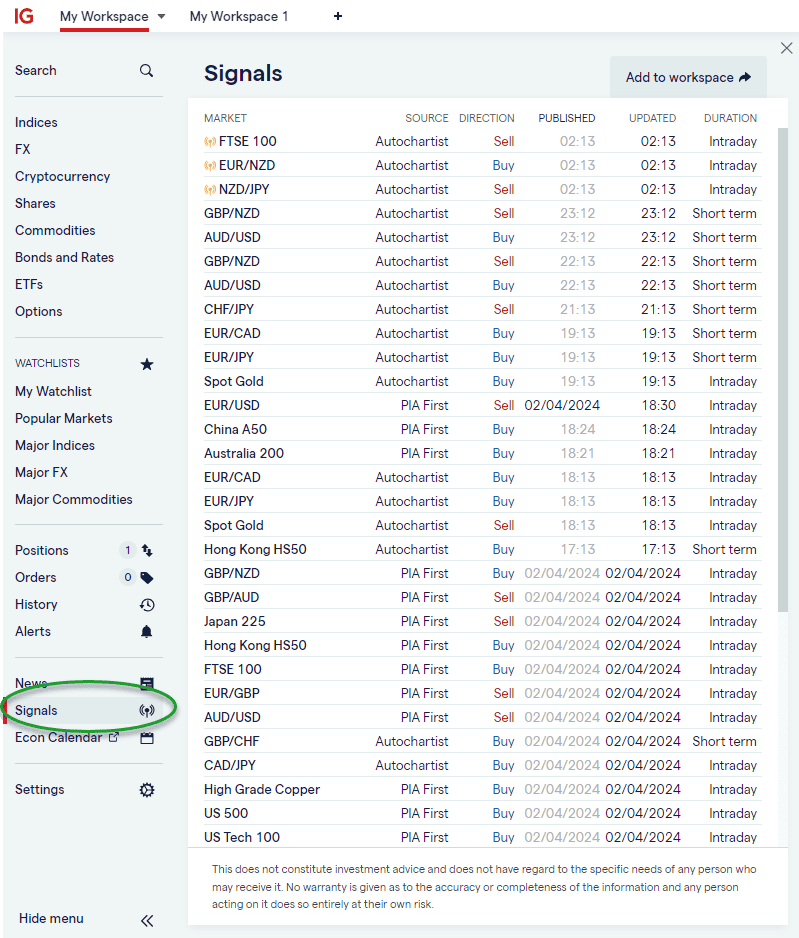Viewport: 799px width, 938px height.
Task: Click the Alerts bell icon
Action: pos(147,632)
